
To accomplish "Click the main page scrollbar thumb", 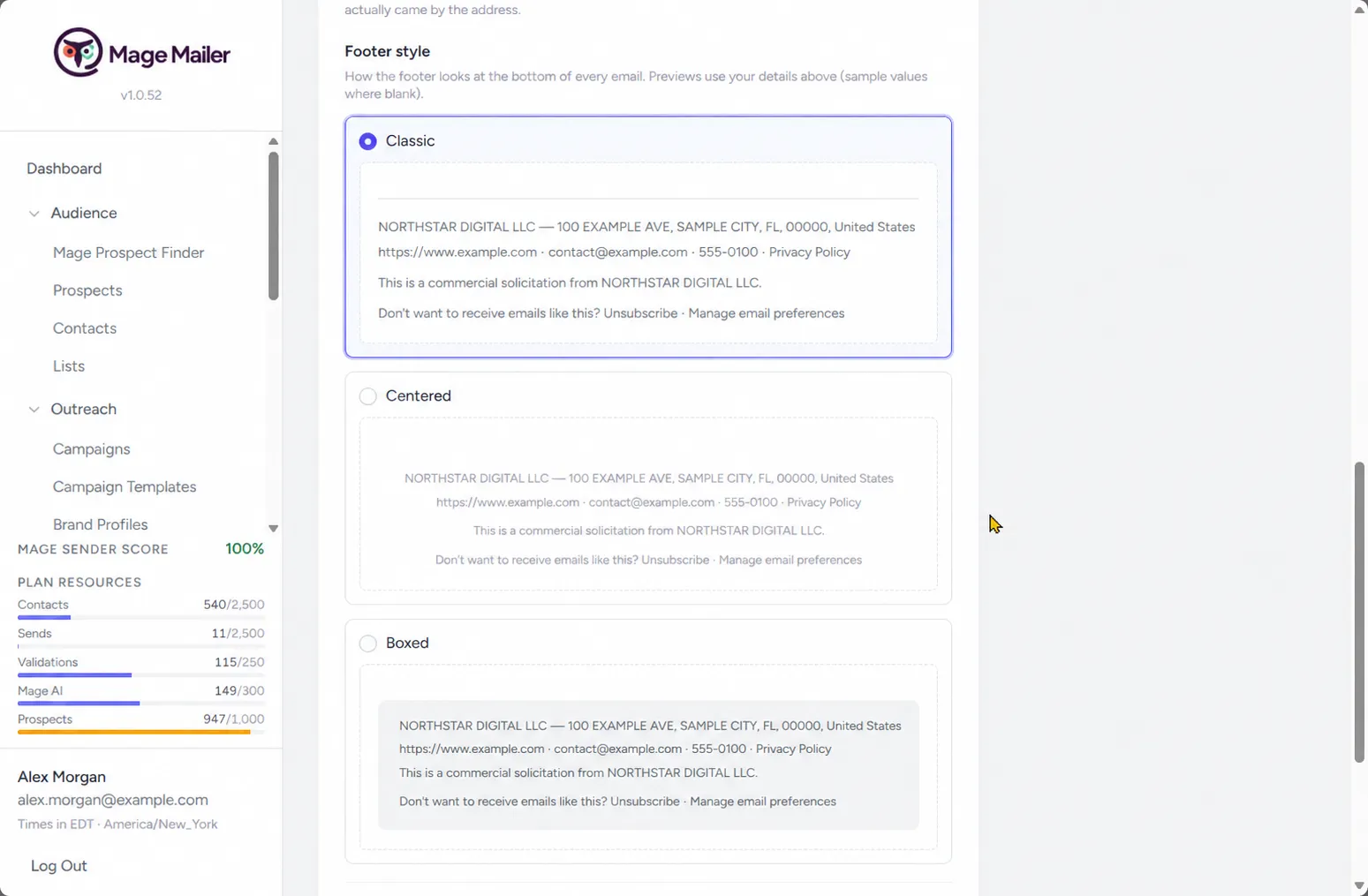I will click(x=1360, y=612).
